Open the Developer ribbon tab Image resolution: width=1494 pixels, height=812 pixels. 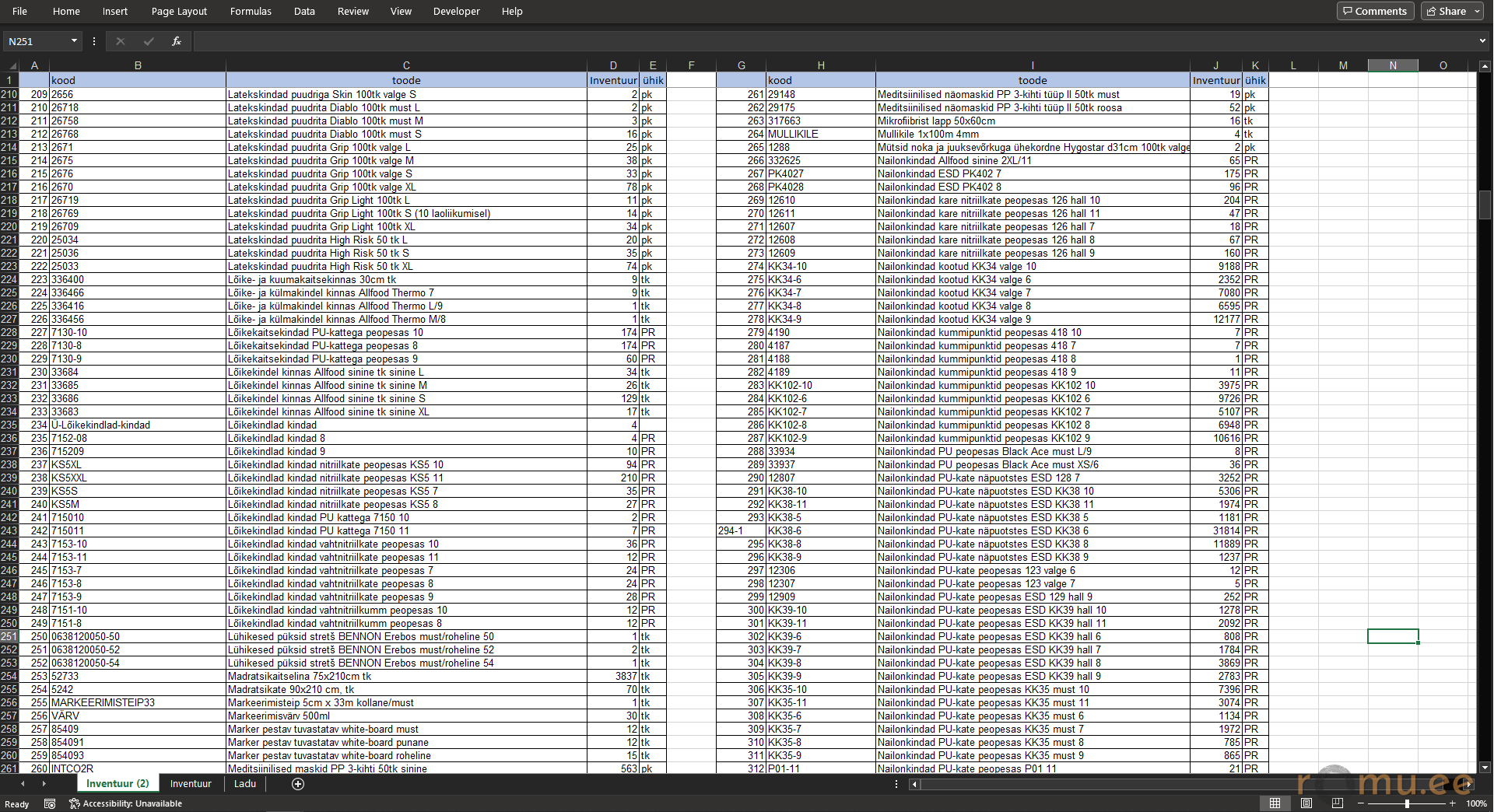(x=457, y=11)
